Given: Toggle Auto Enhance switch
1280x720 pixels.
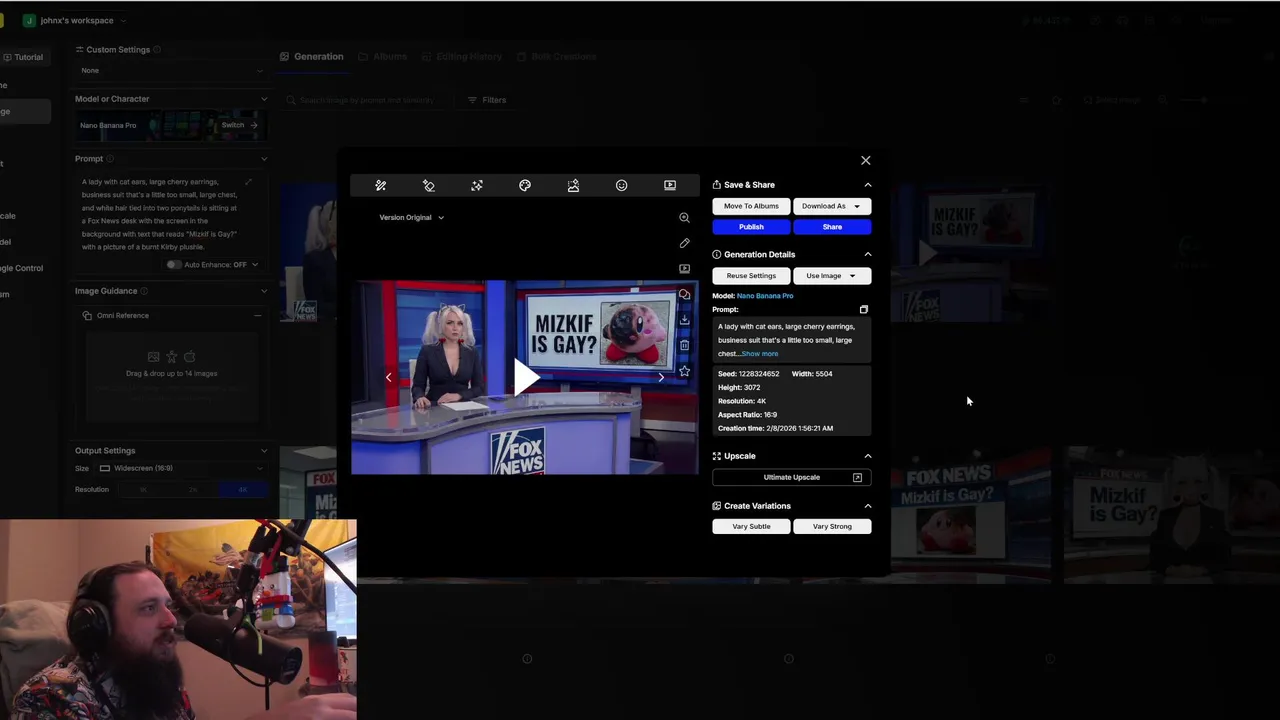Looking at the screenshot, I should (x=174, y=265).
